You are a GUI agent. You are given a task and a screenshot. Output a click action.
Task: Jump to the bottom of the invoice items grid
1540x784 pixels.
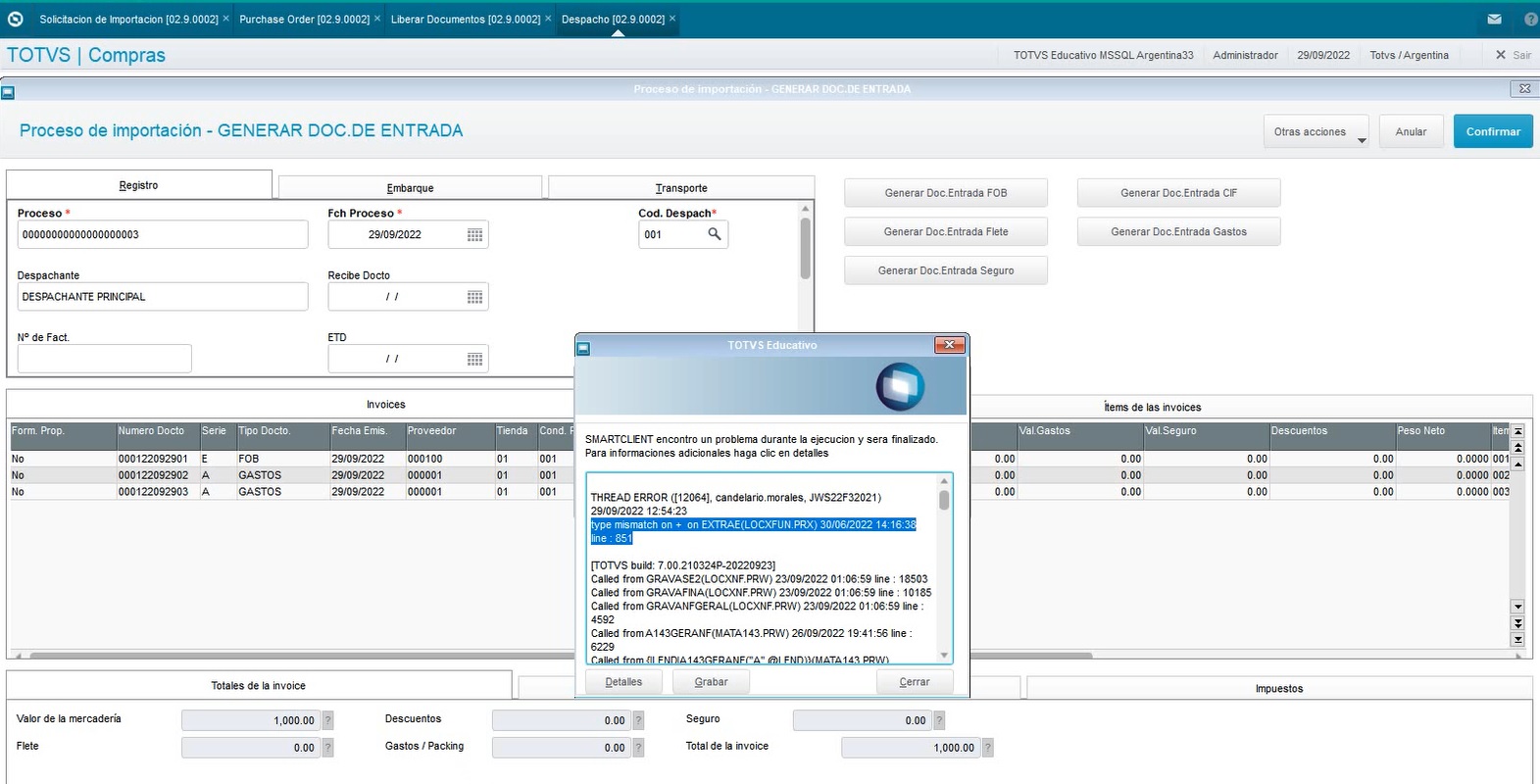[x=1517, y=640]
